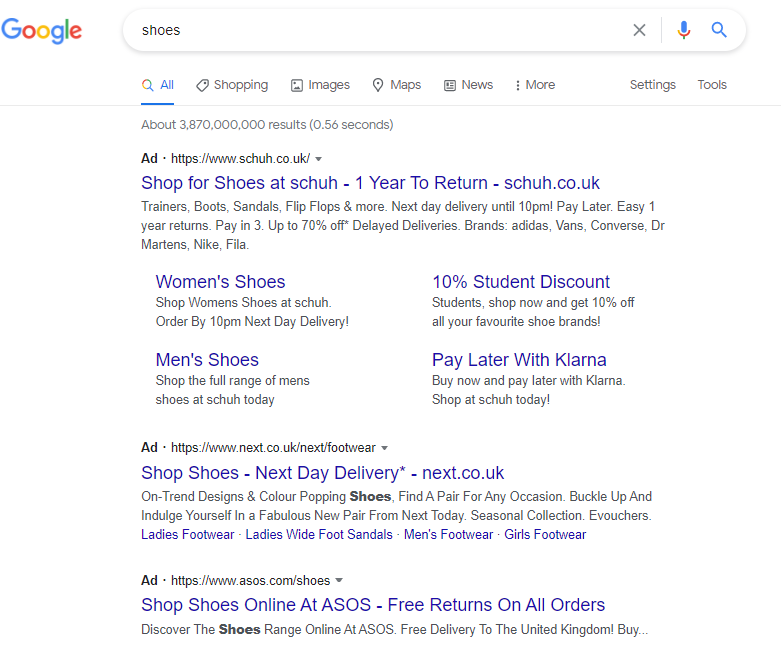Start voice search with the microphone icon
This screenshot has width=781, height=664.
(683, 30)
